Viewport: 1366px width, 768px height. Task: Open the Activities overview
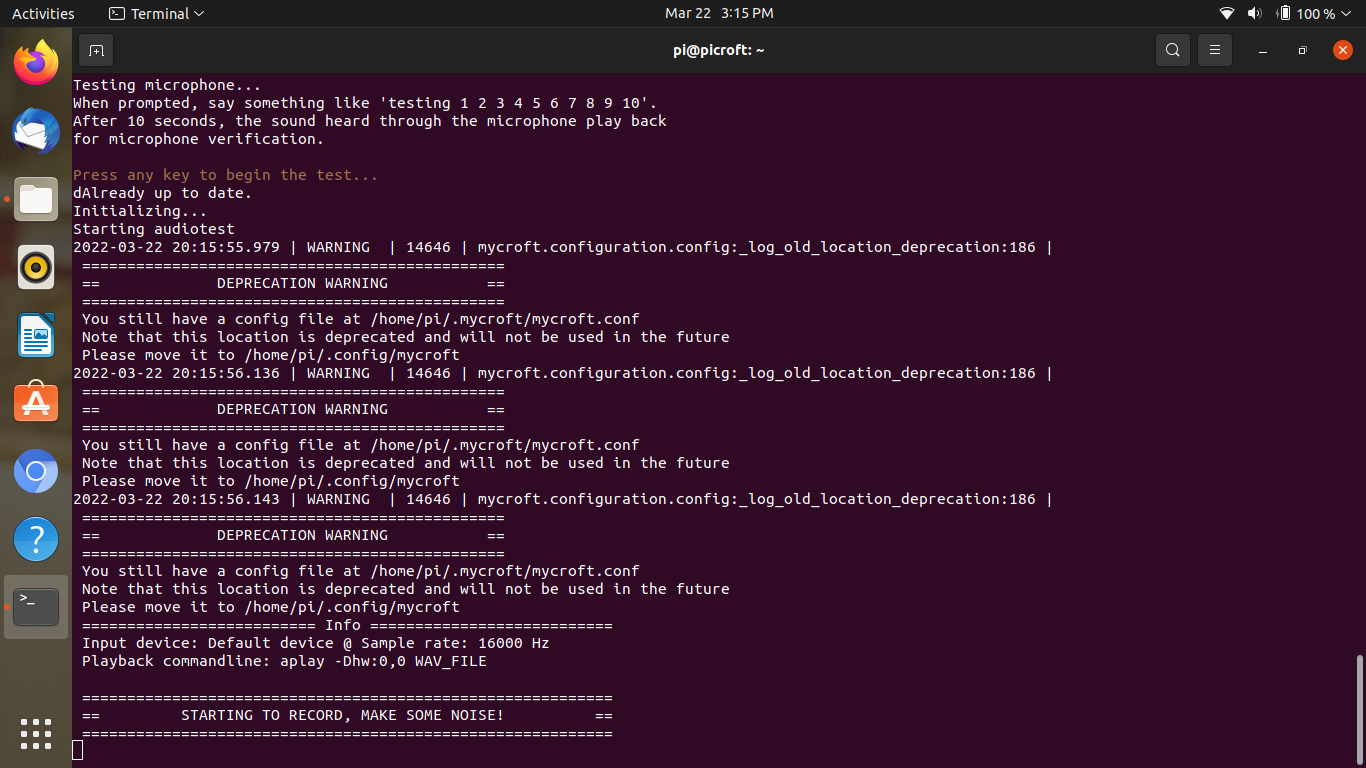[x=43, y=13]
